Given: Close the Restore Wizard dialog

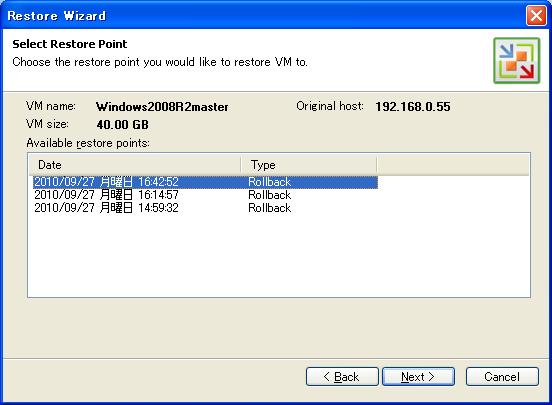Looking at the screenshot, I should pos(536,15).
